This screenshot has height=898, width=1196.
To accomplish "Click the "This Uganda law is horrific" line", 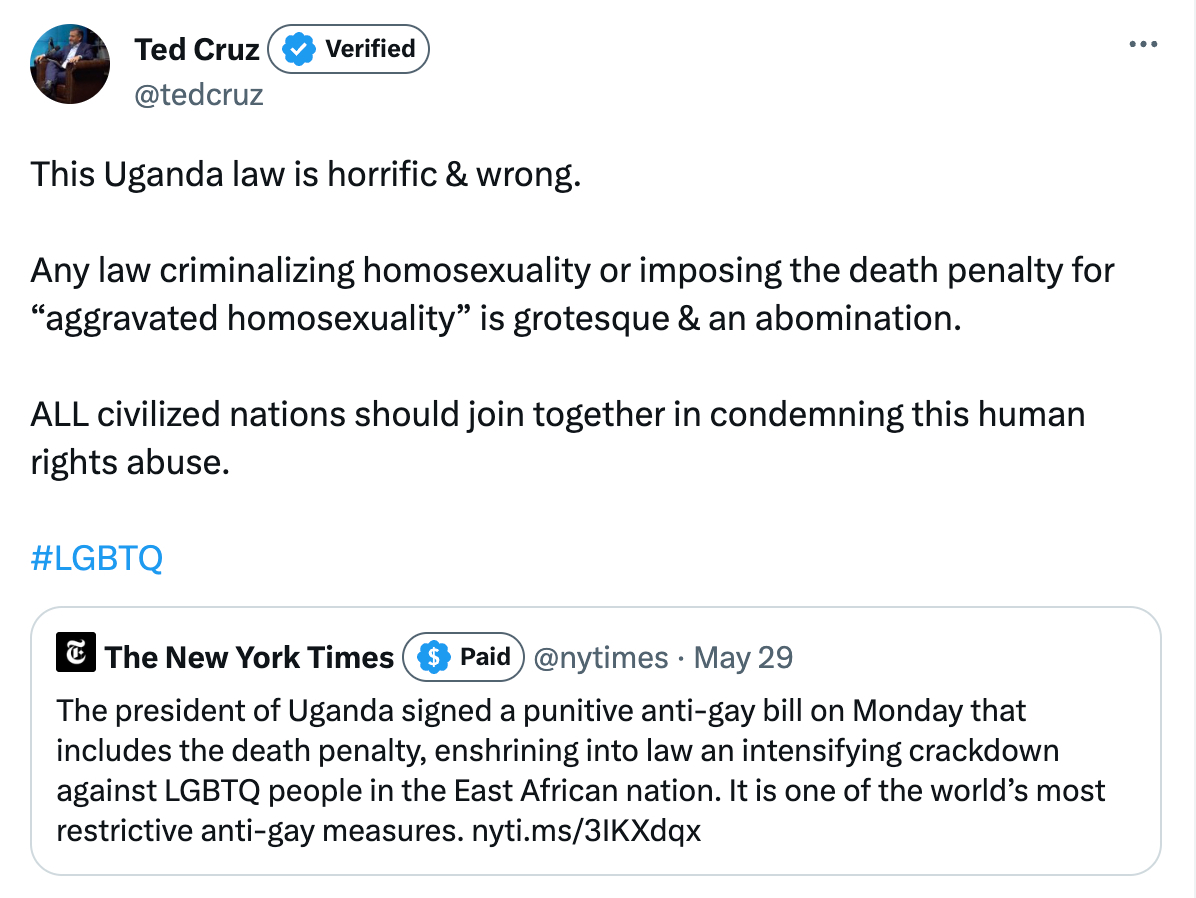I will pos(305,175).
